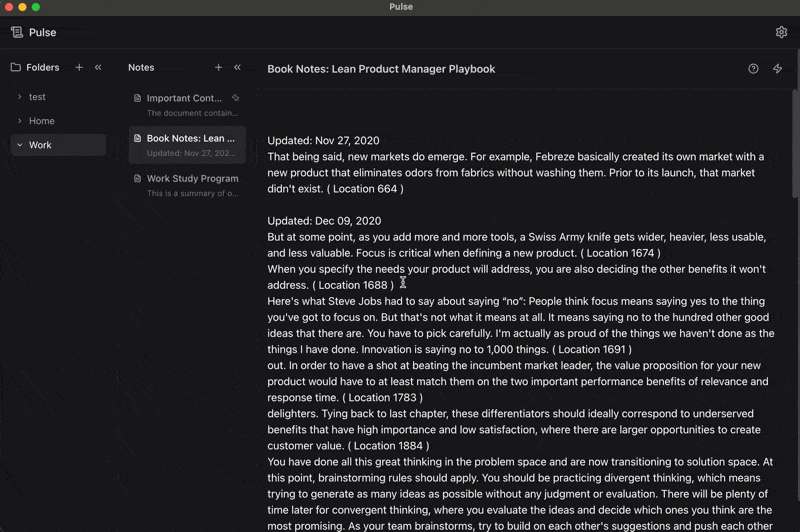Click the Pulse app logo icon
Viewport: 800px width, 532px height.
tap(17, 32)
